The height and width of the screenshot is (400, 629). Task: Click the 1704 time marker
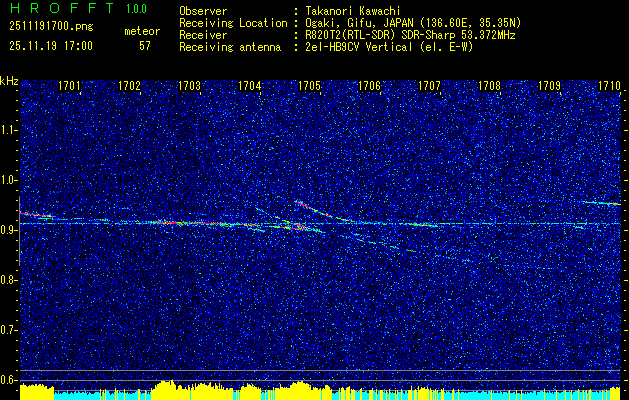pyautogui.click(x=249, y=85)
